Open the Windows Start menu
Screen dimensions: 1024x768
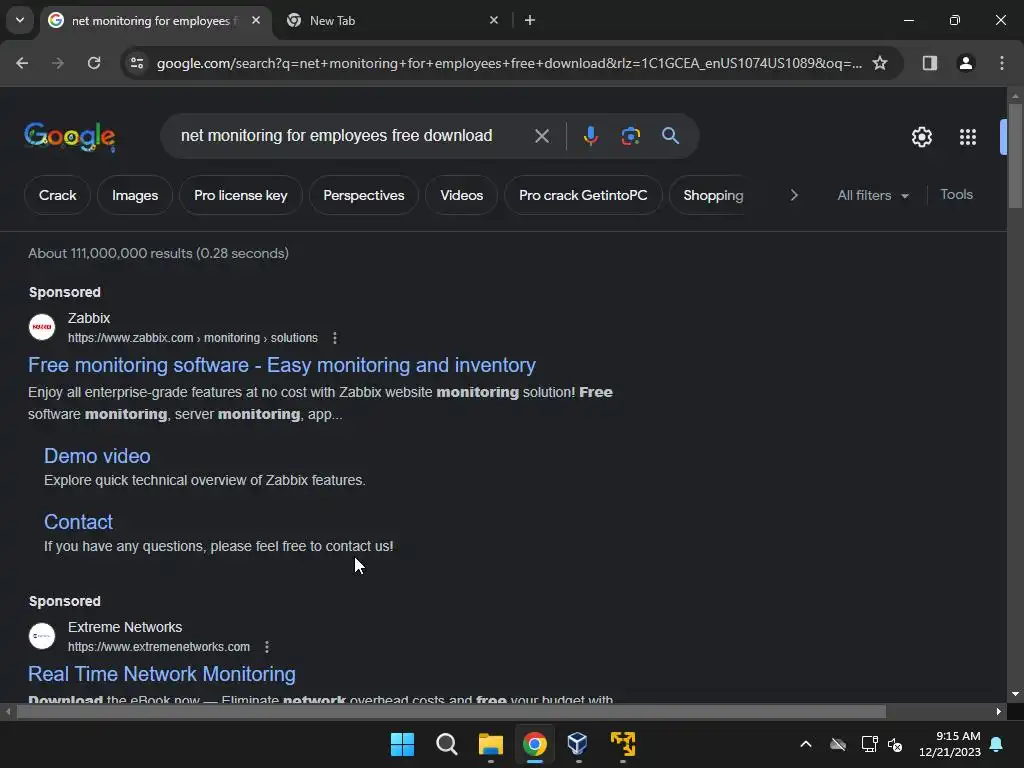click(x=402, y=744)
